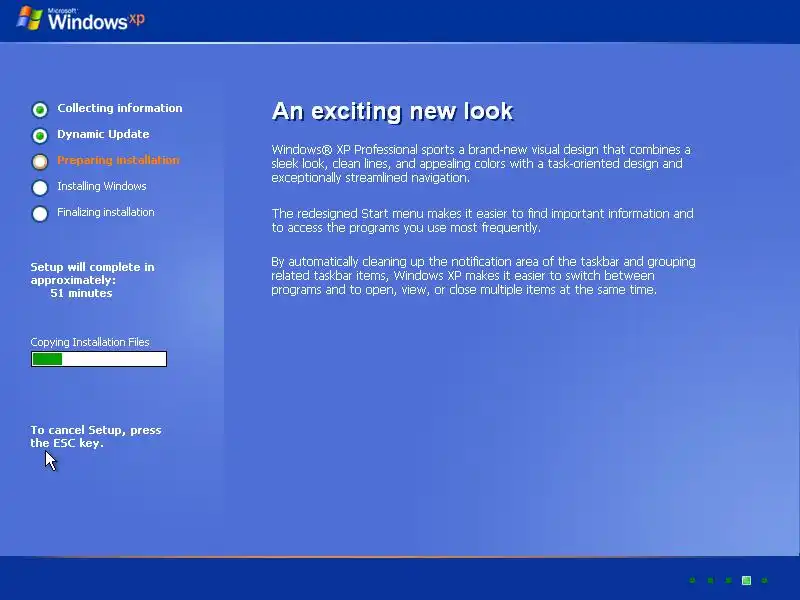
Task: Click the paragraph about brand-new visual design
Action: pyautogui.click(x=481, y=164)
